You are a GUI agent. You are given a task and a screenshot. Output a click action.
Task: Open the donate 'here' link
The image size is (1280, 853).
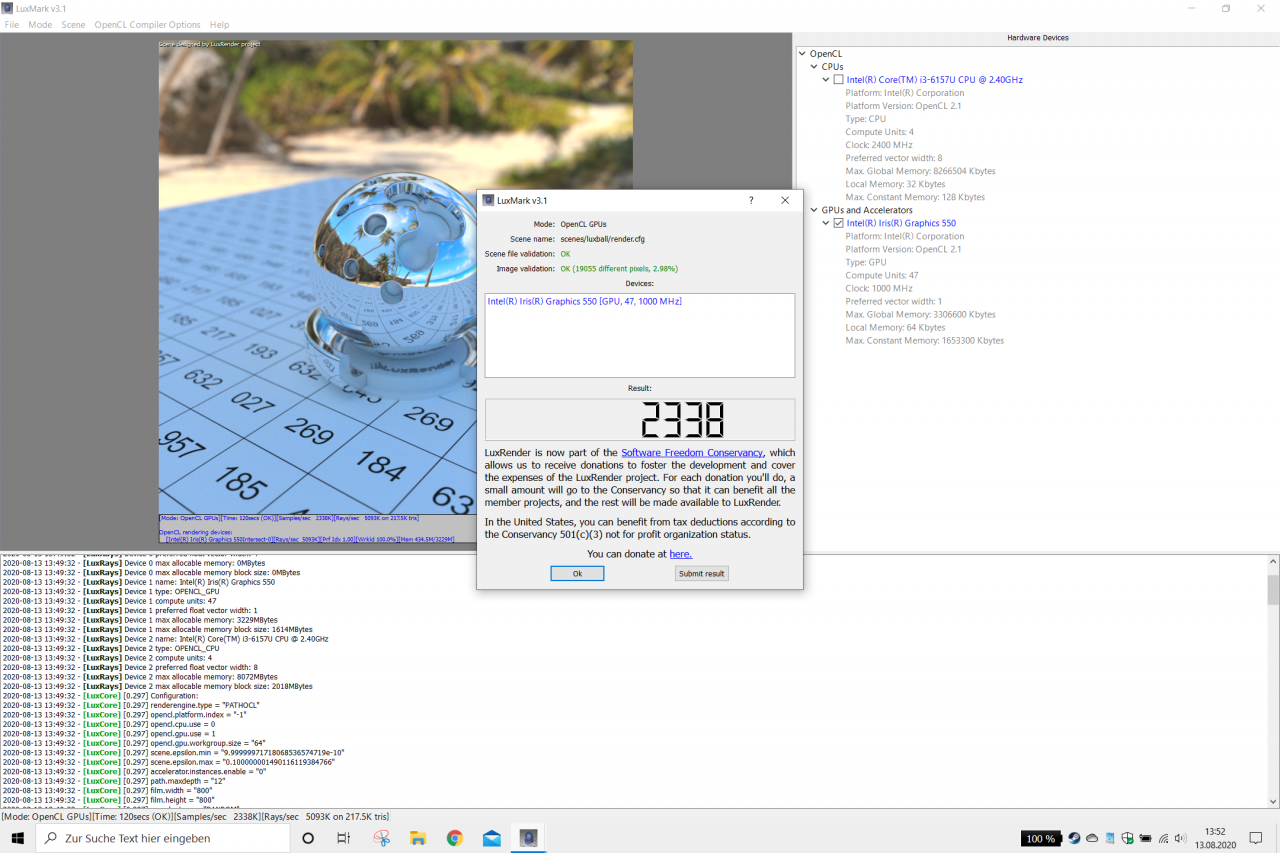point(680,554)
